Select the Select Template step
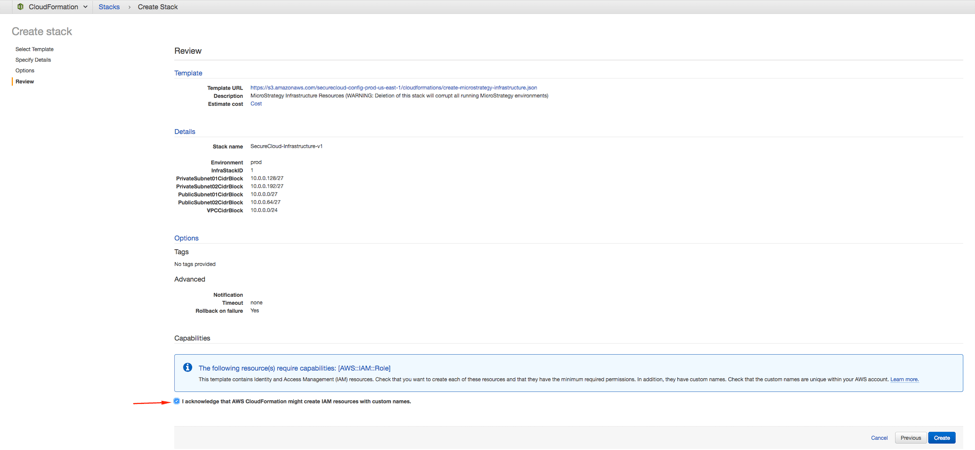The height and width of the screenshot is (450, 975). coord(34,49)
